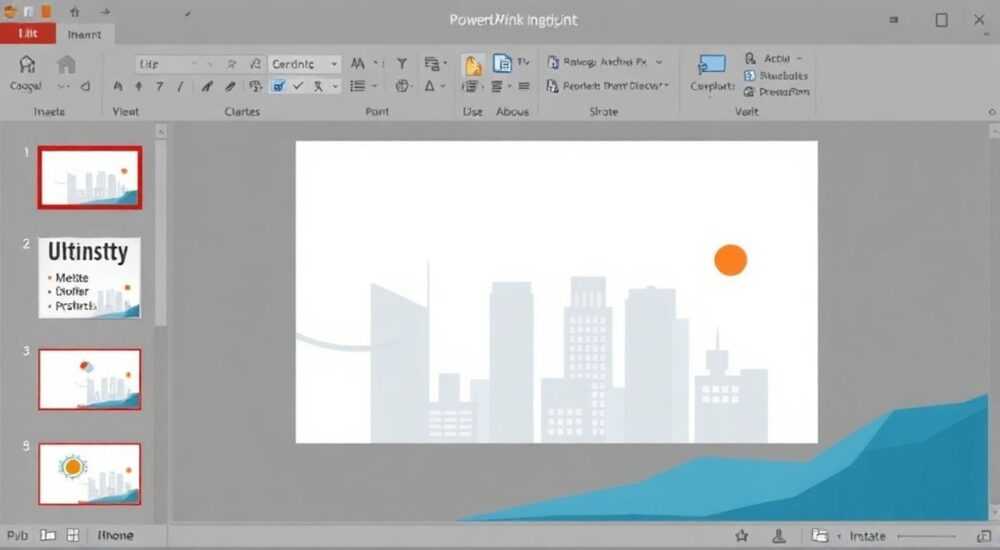Select slide 1 thumbnail
Image resolution: width=1000 pixels, height=550 pixels.
pos(90,177)
